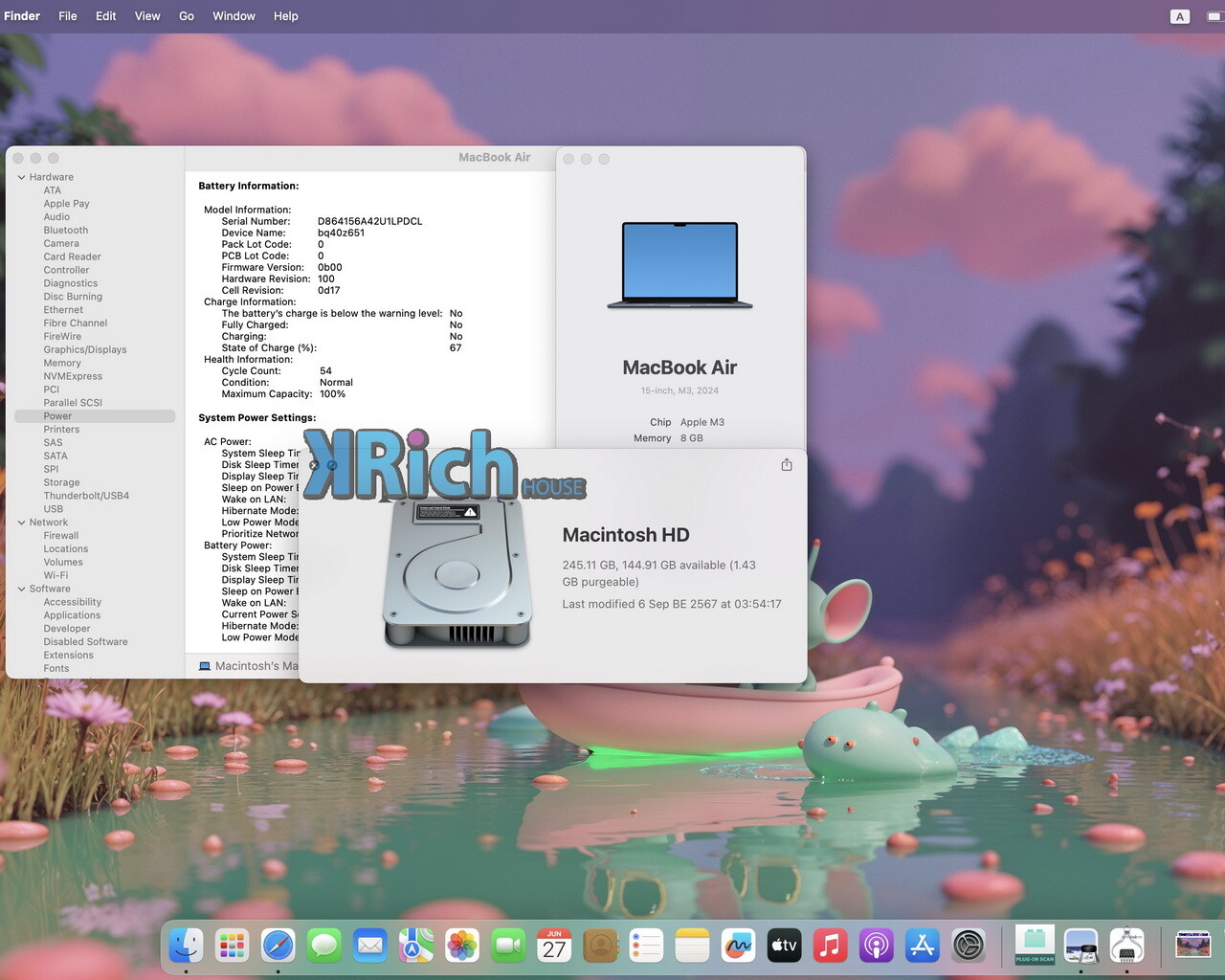The width and height of the screenshot is (1225, 980).
Task: Launch Safari from the Dock
Action: pos(278,947)
